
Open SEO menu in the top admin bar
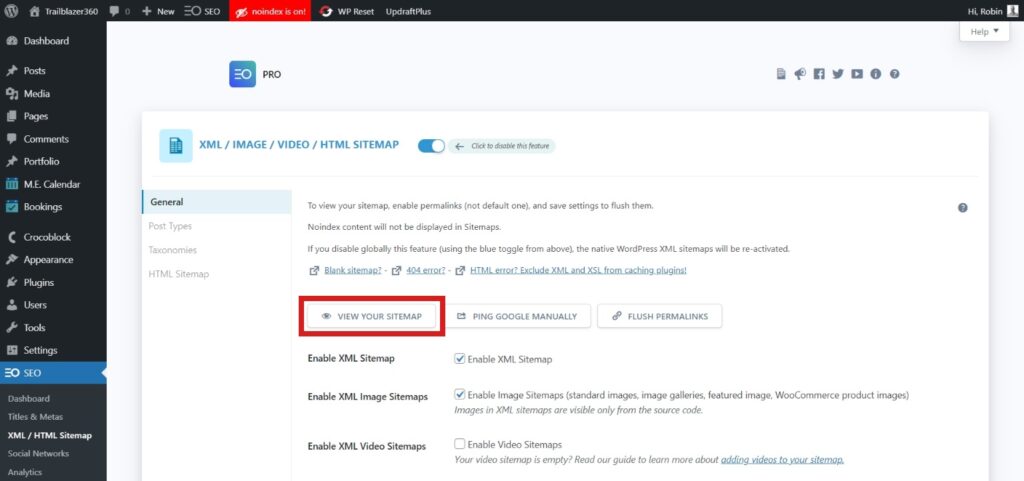[x=202, y=11]
